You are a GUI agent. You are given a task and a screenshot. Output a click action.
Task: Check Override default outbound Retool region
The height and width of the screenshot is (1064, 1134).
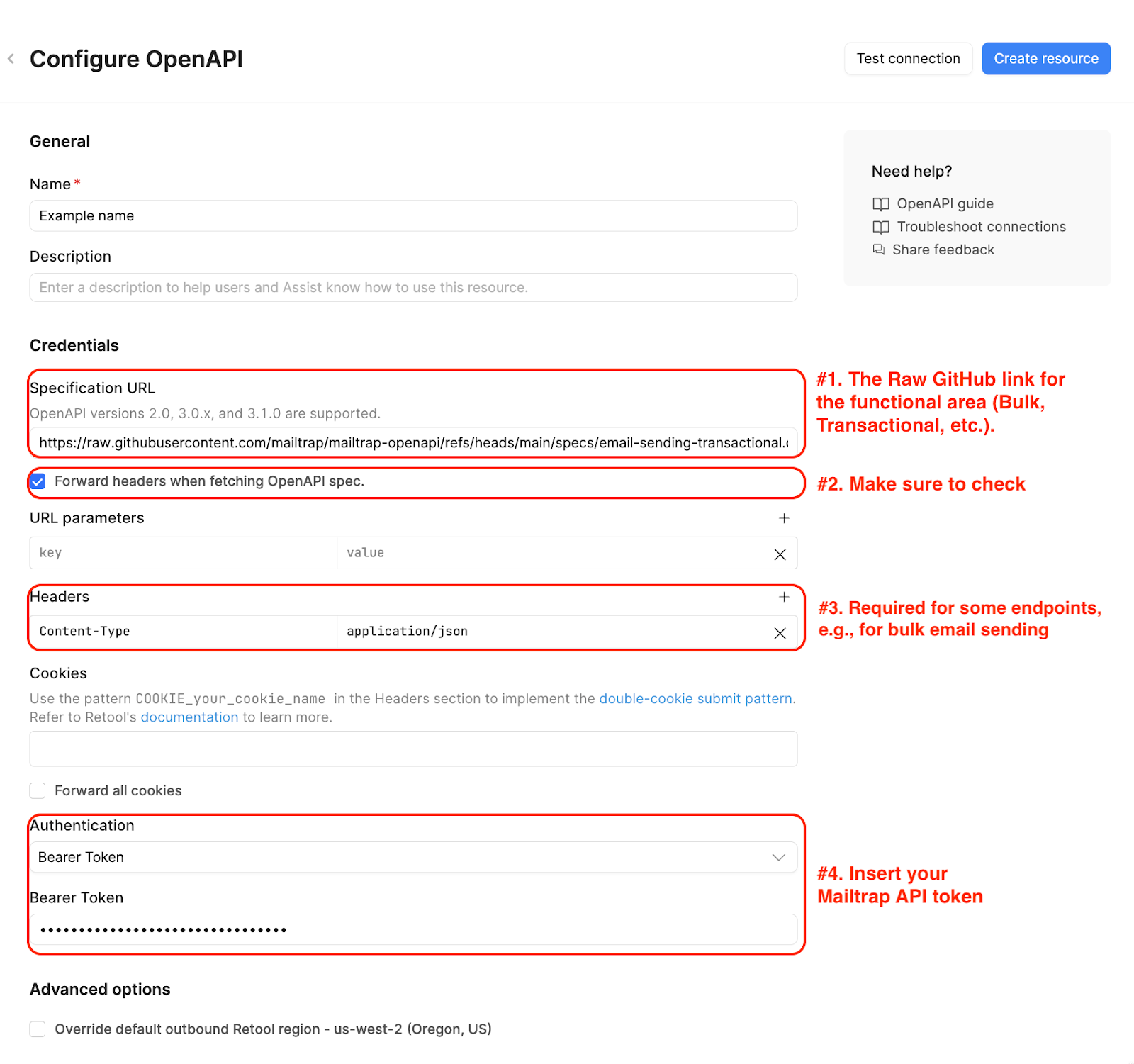pos(38,1029)
